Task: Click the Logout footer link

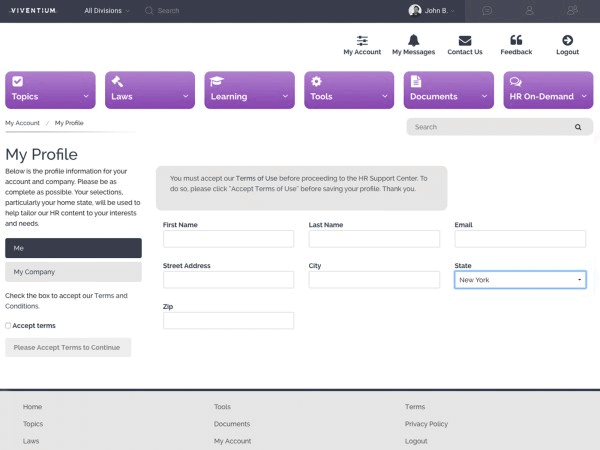Action: (416, 441)
